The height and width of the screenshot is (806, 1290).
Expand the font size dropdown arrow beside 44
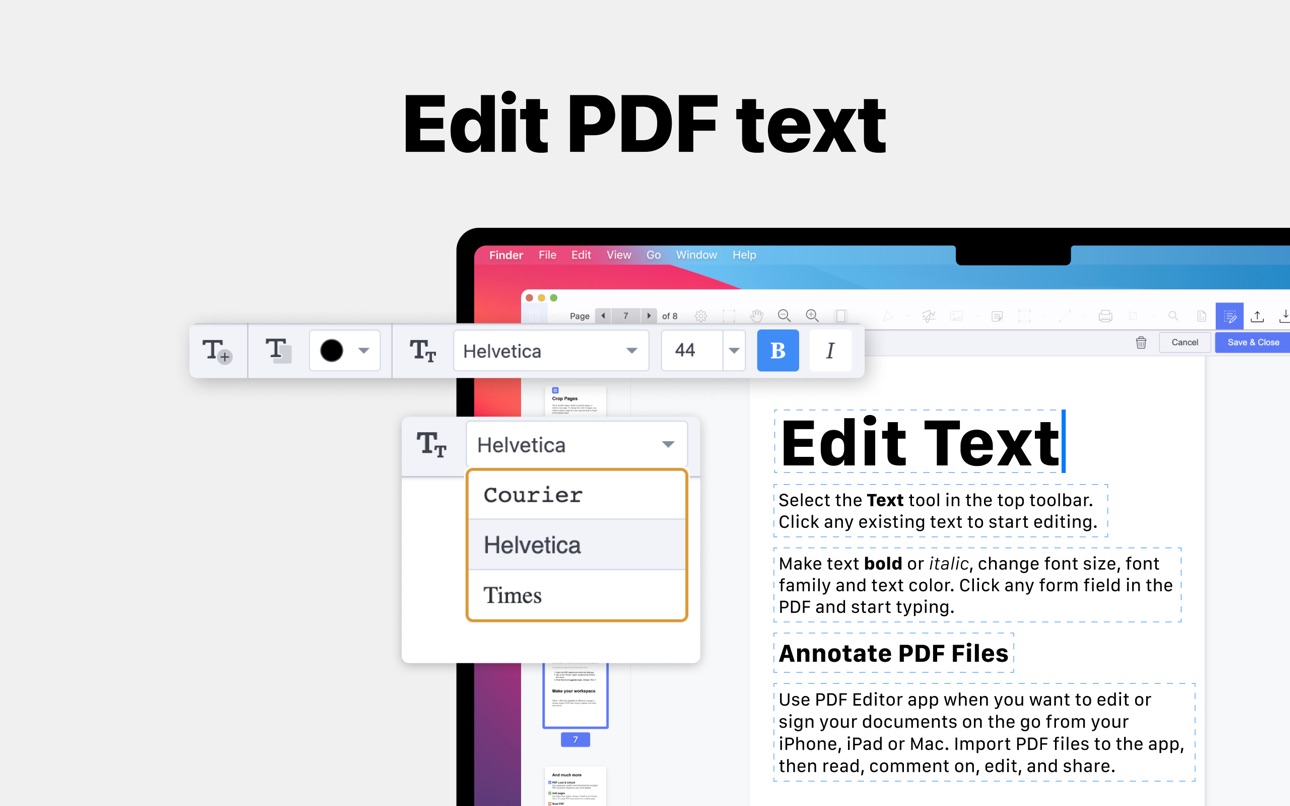[x=734, y=351]
